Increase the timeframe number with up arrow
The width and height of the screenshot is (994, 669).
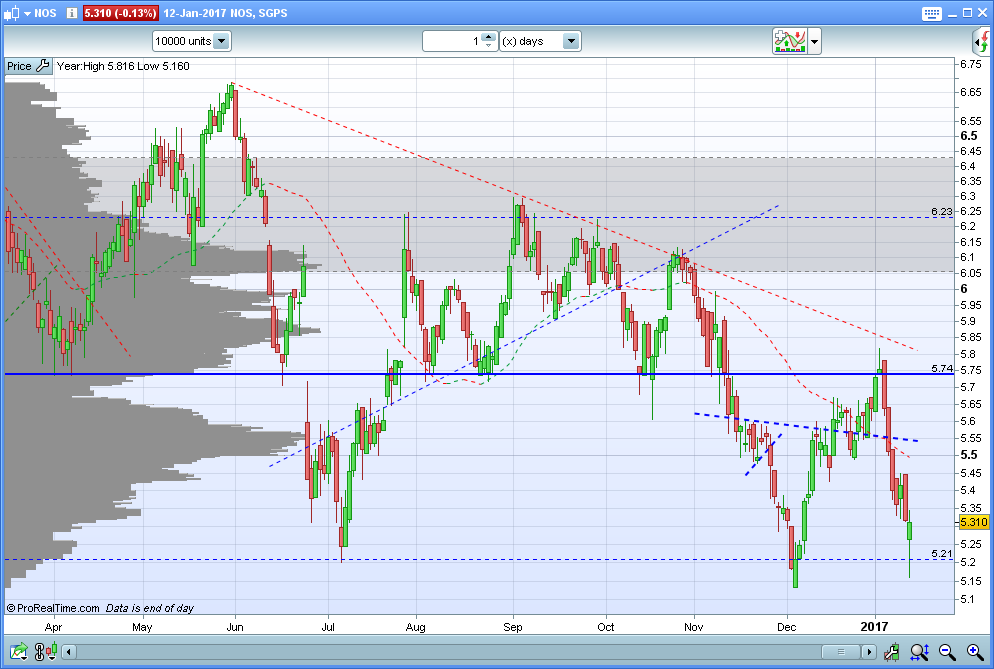488,37
